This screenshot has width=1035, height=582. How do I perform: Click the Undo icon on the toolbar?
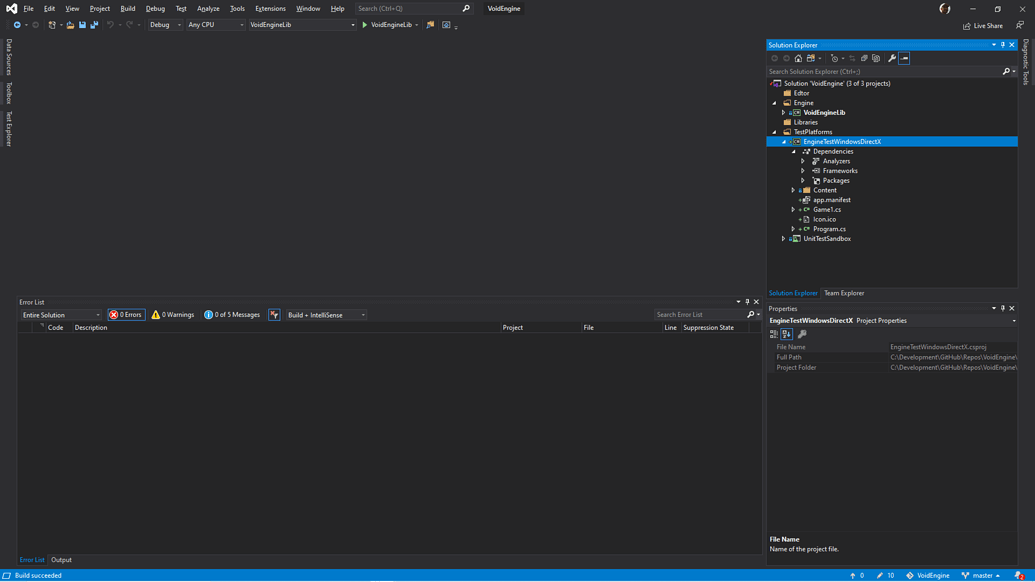click(108, 25)
